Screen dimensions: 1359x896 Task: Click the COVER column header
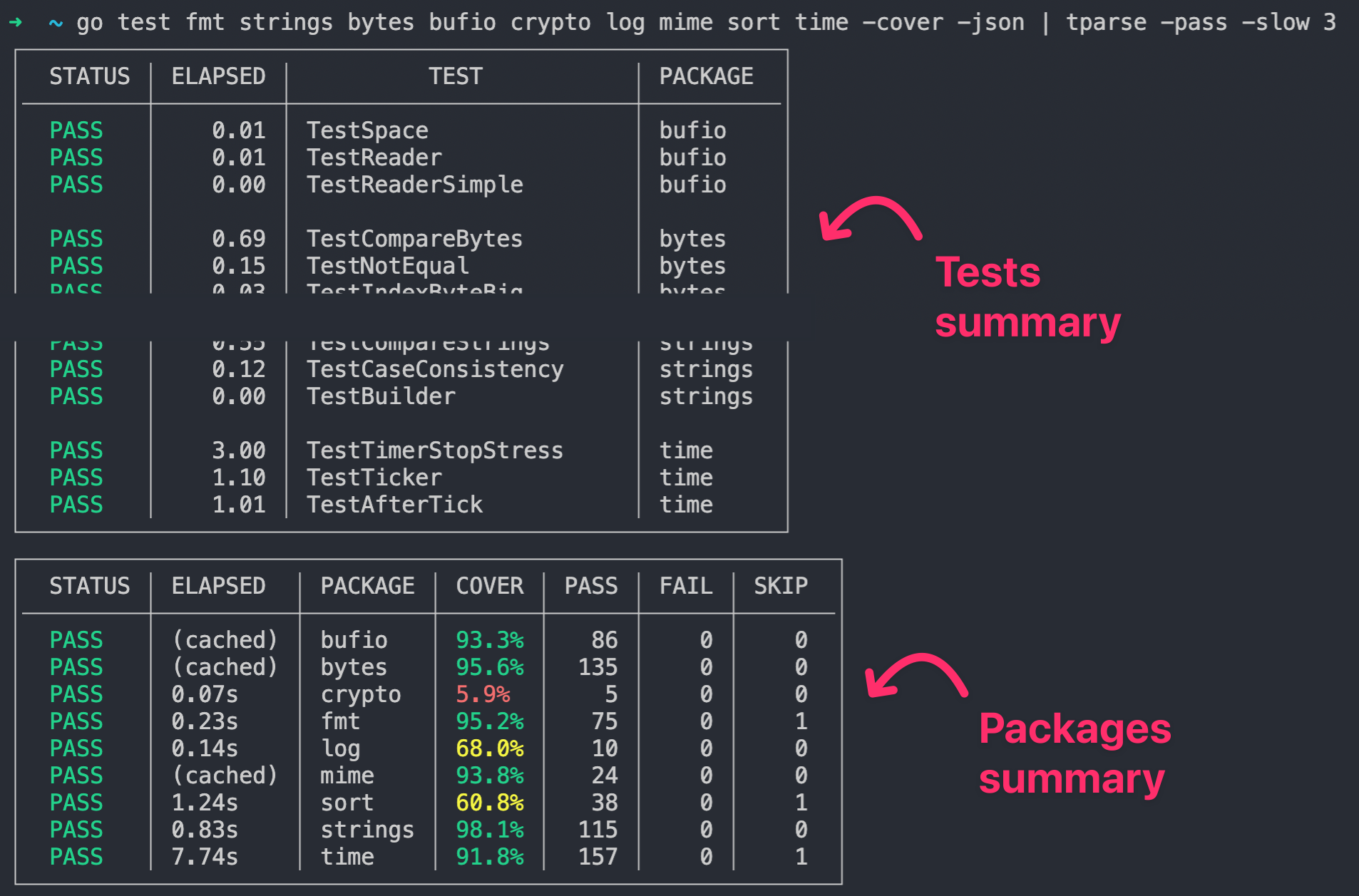(489, 586)
